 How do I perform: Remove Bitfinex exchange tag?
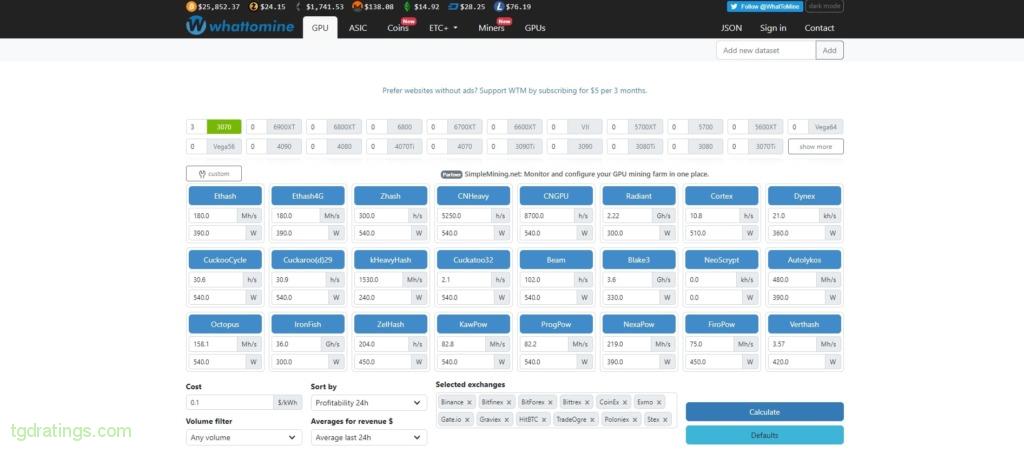[x=509, y=402]
